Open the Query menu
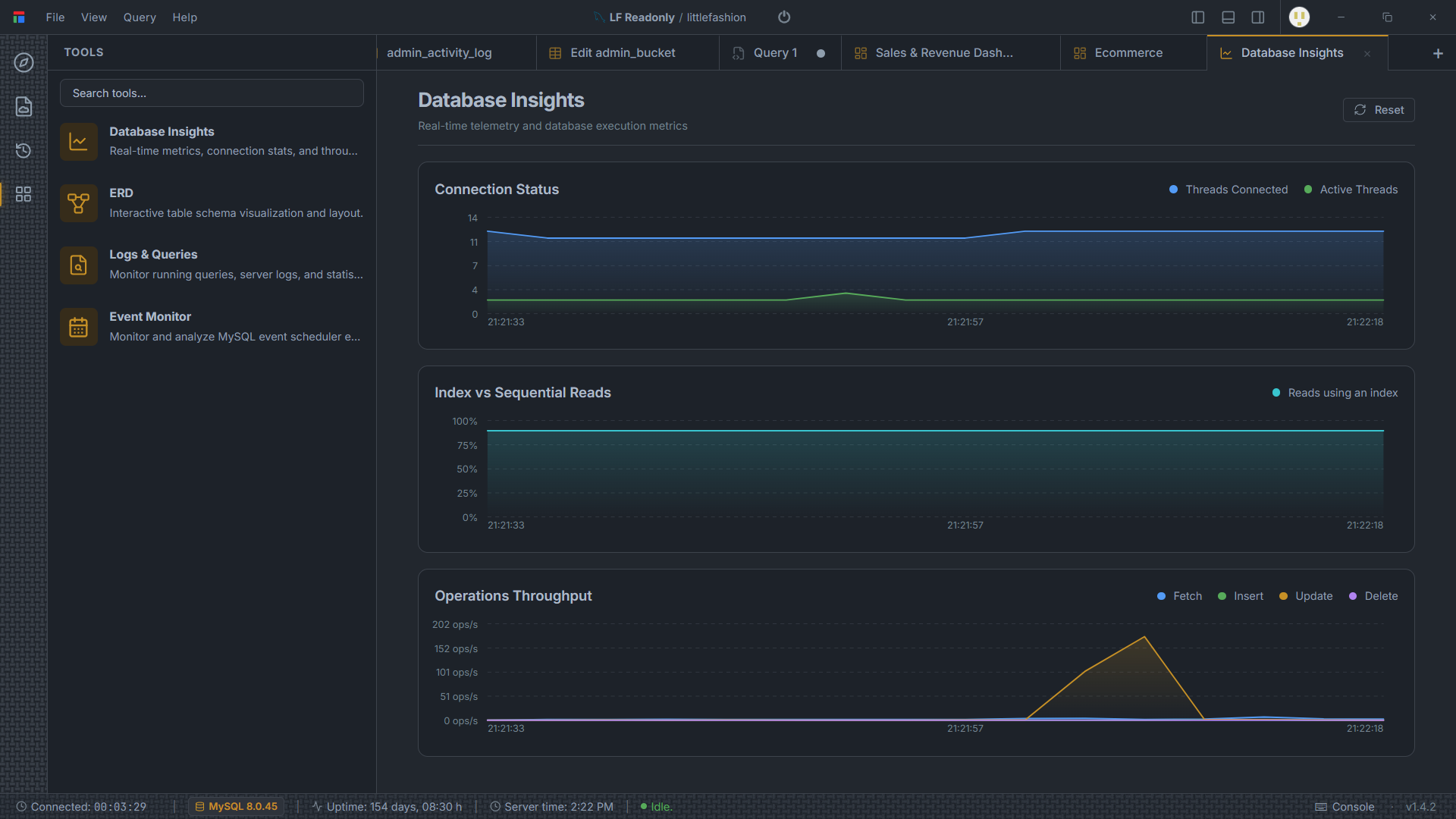 (140, 17)
